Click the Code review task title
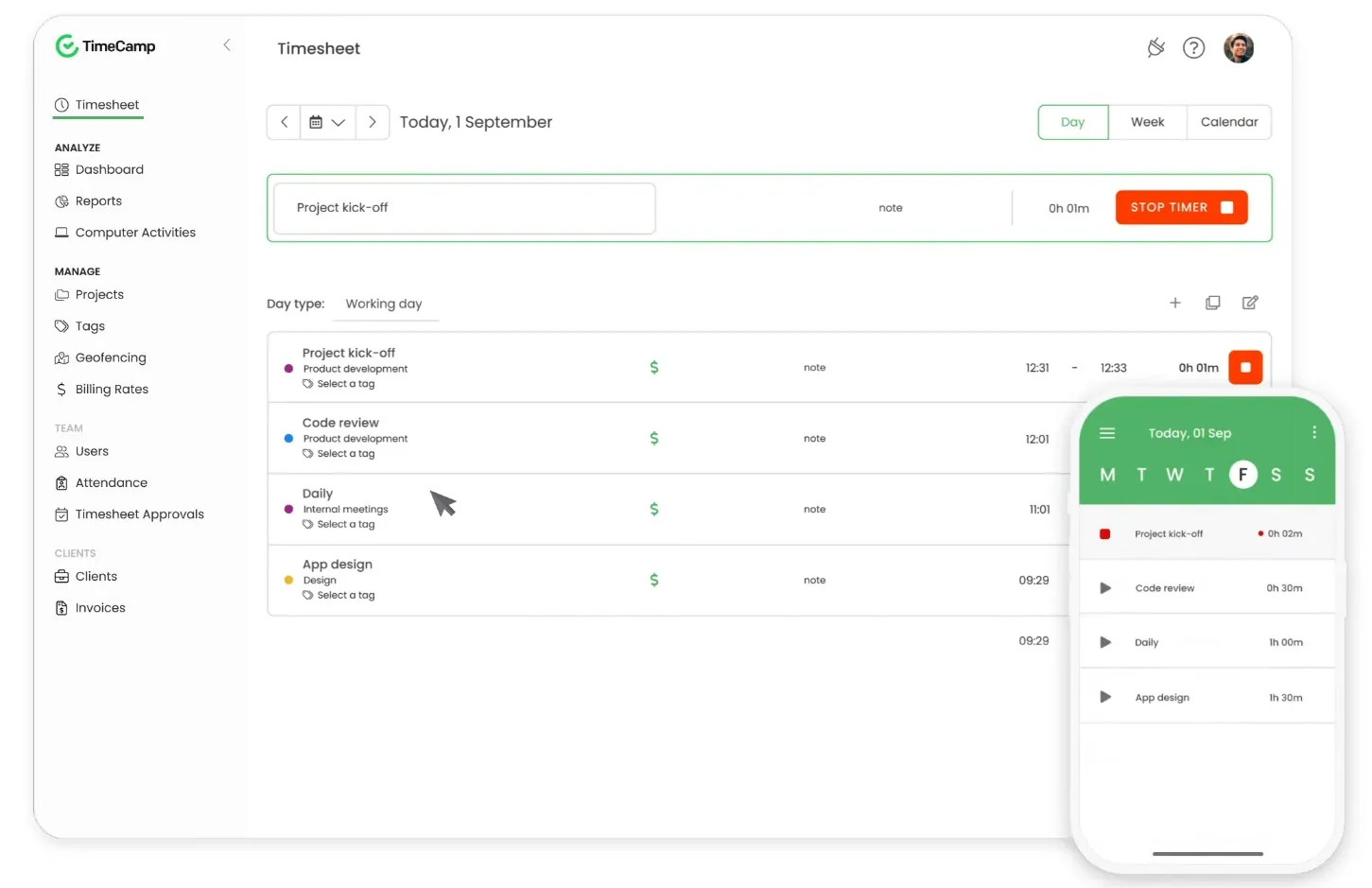The height and width of the screenshot is (888, 1372). coord(340,423)
